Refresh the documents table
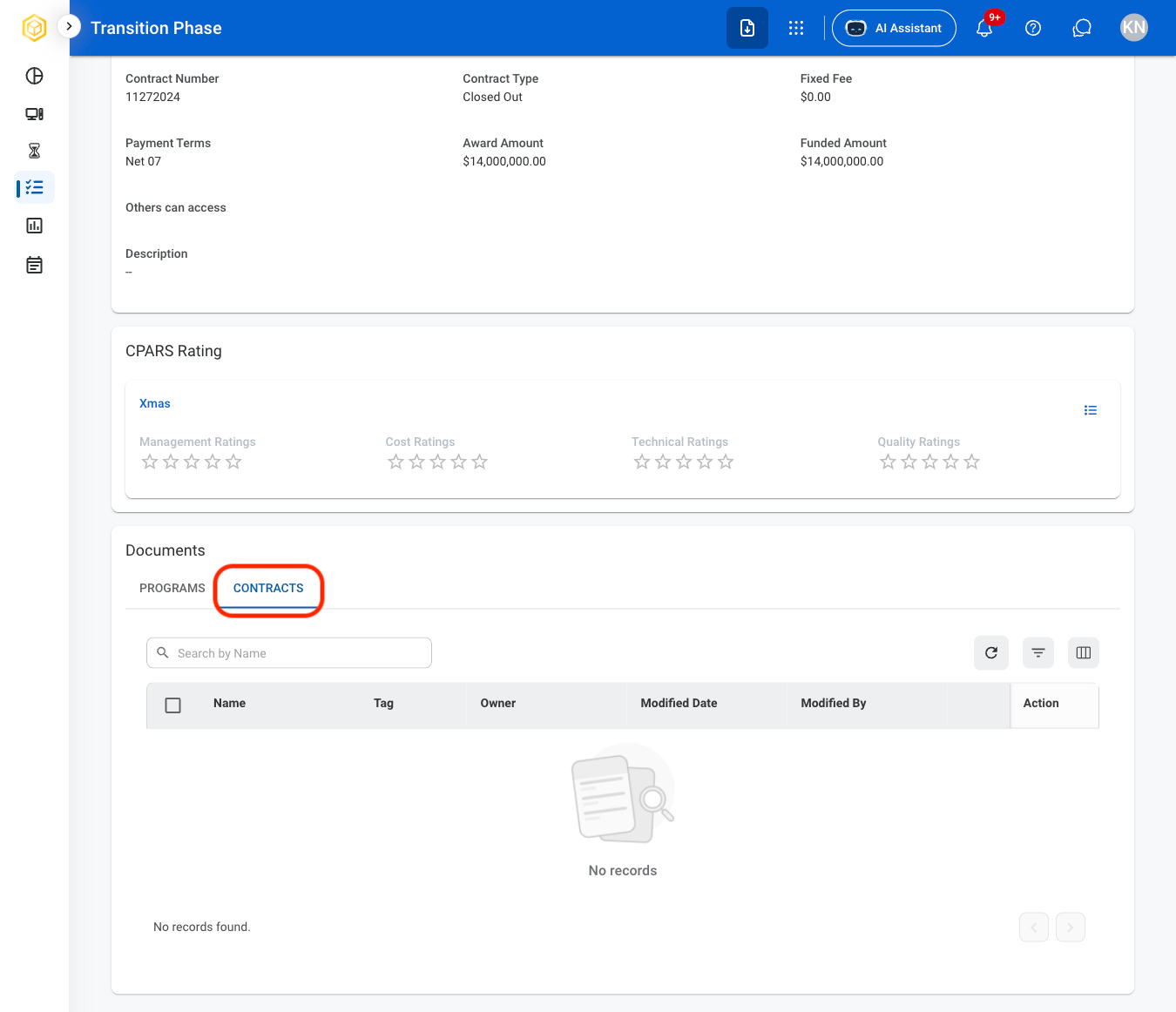 click(991, 653)
